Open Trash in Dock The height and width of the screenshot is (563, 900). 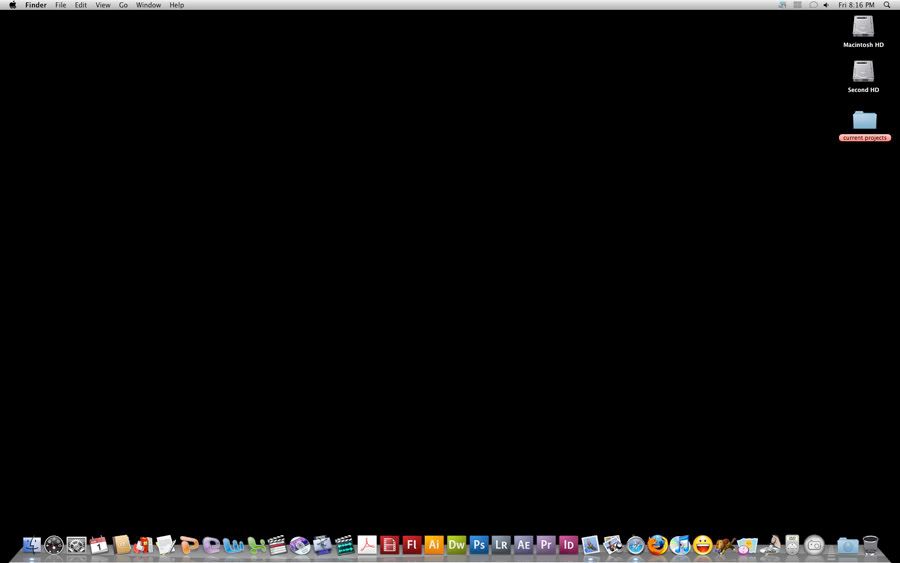pyautogui.click(x=870, y=545)
